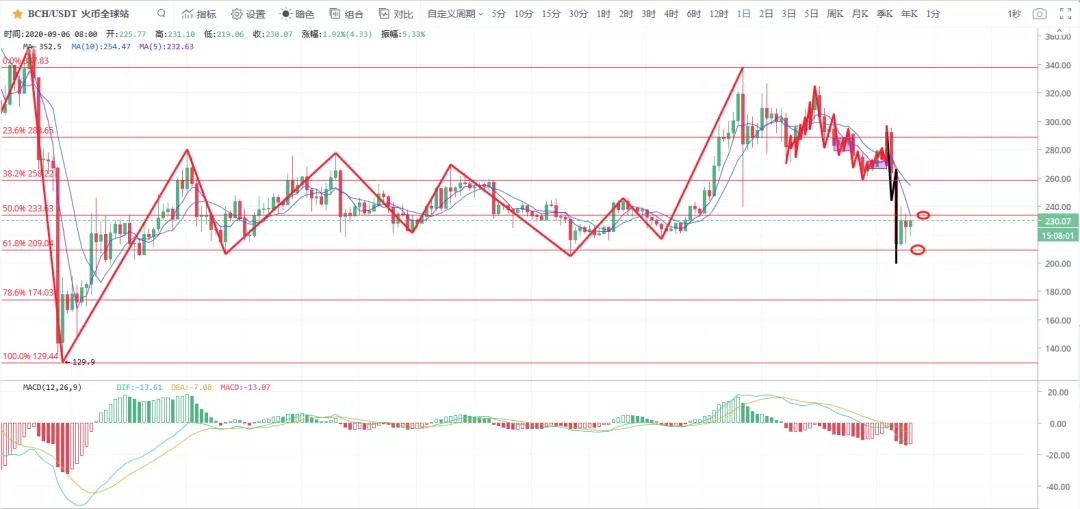1080x509 pixels.
Task: Choose the 2日 interval
Action: [x=766, y=14]
